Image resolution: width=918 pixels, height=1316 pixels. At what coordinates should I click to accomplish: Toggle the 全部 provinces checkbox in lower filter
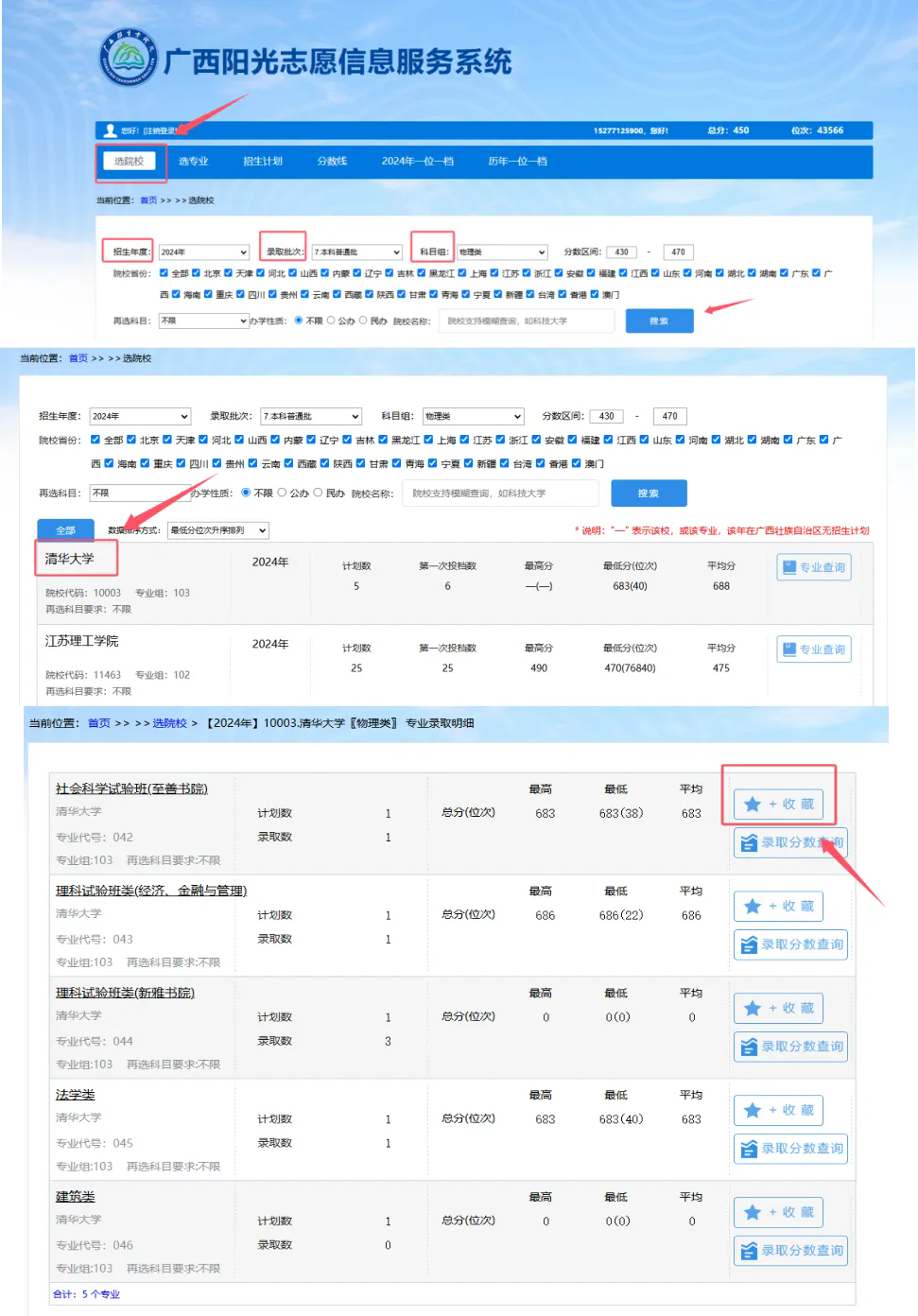point(95,440)
